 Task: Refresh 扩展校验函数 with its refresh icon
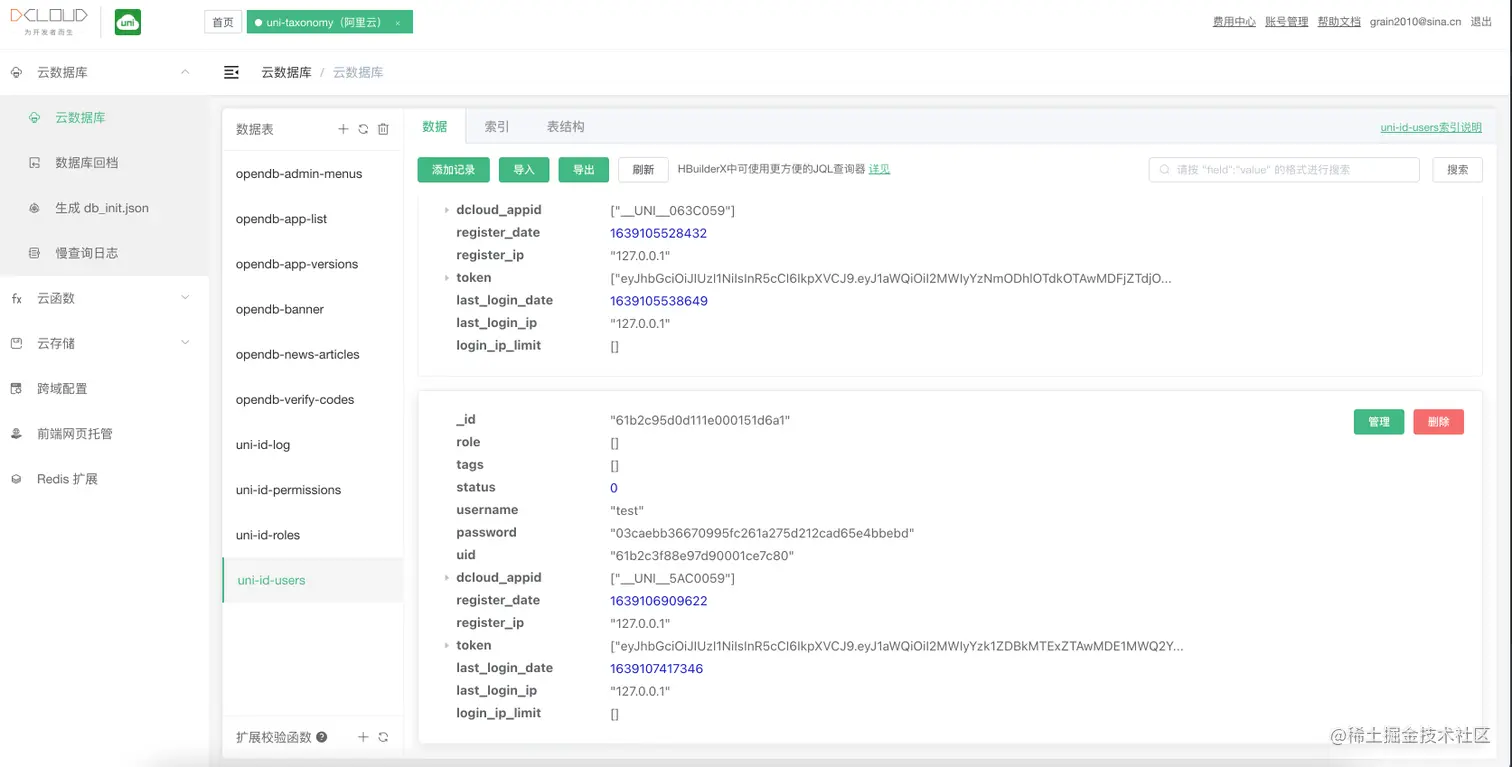pyautogui.click(x=383, y=737)
